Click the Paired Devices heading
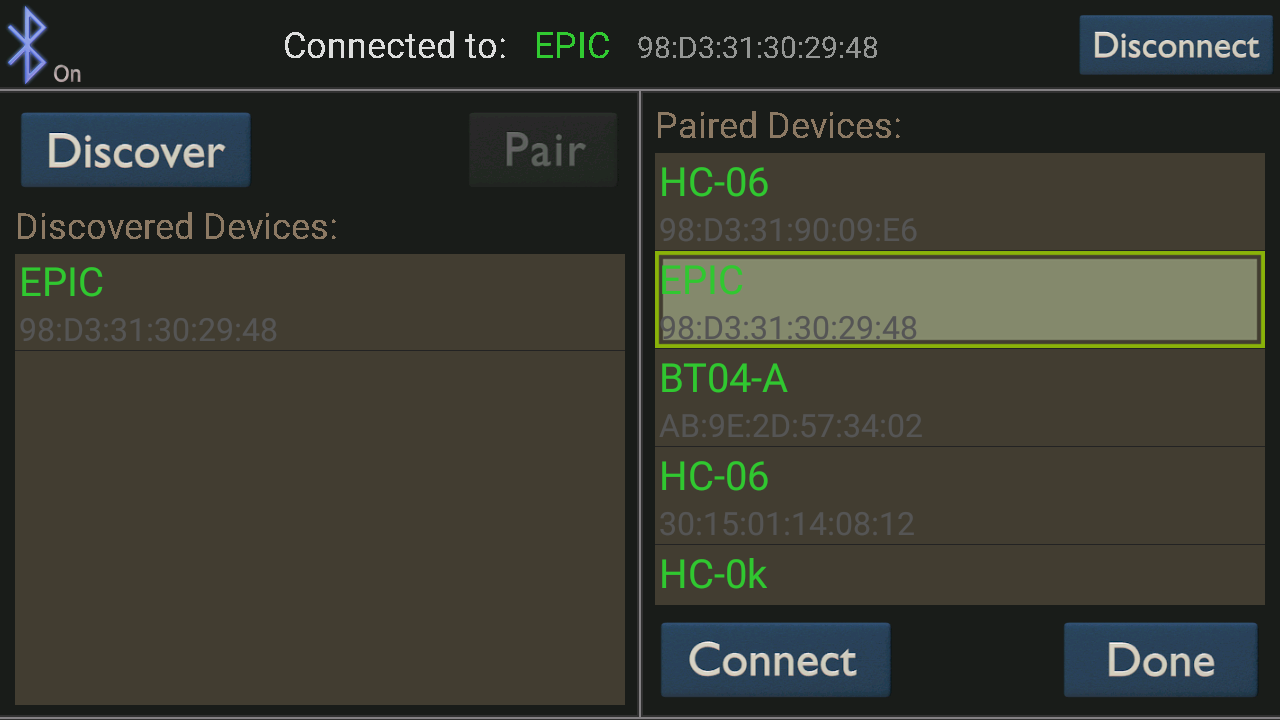 [x=777, y=125]
